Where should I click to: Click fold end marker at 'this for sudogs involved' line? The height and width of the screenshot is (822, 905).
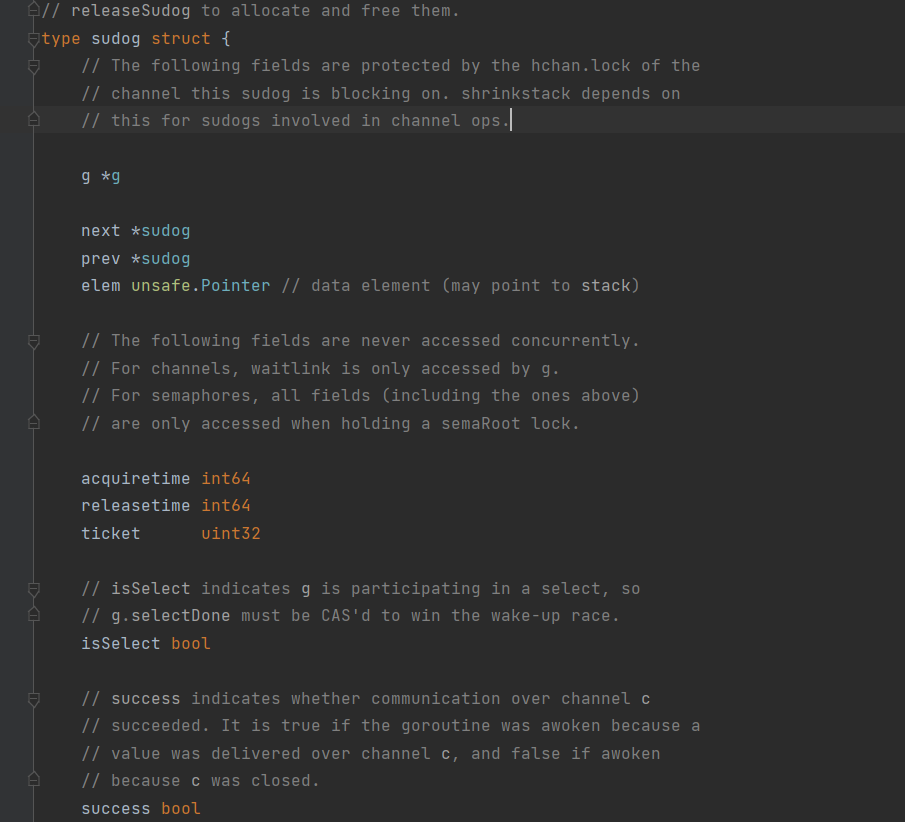33,121
